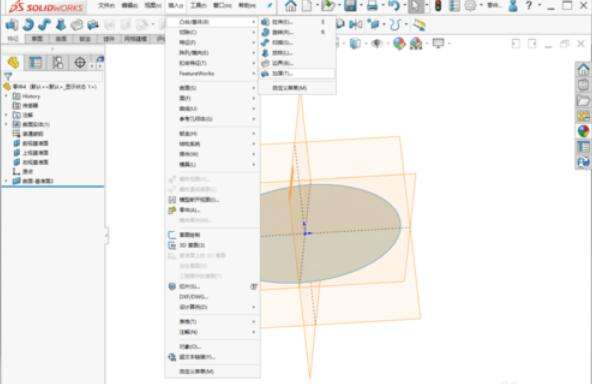Switch to the Sketch tab in CommandManager

[x=37, y=39]
